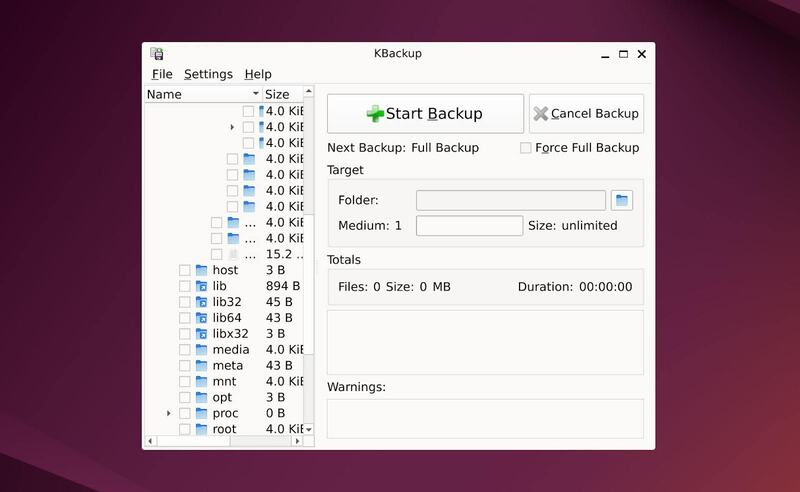
Task: Click the '894 B' size value
Action: click(283, 286)
